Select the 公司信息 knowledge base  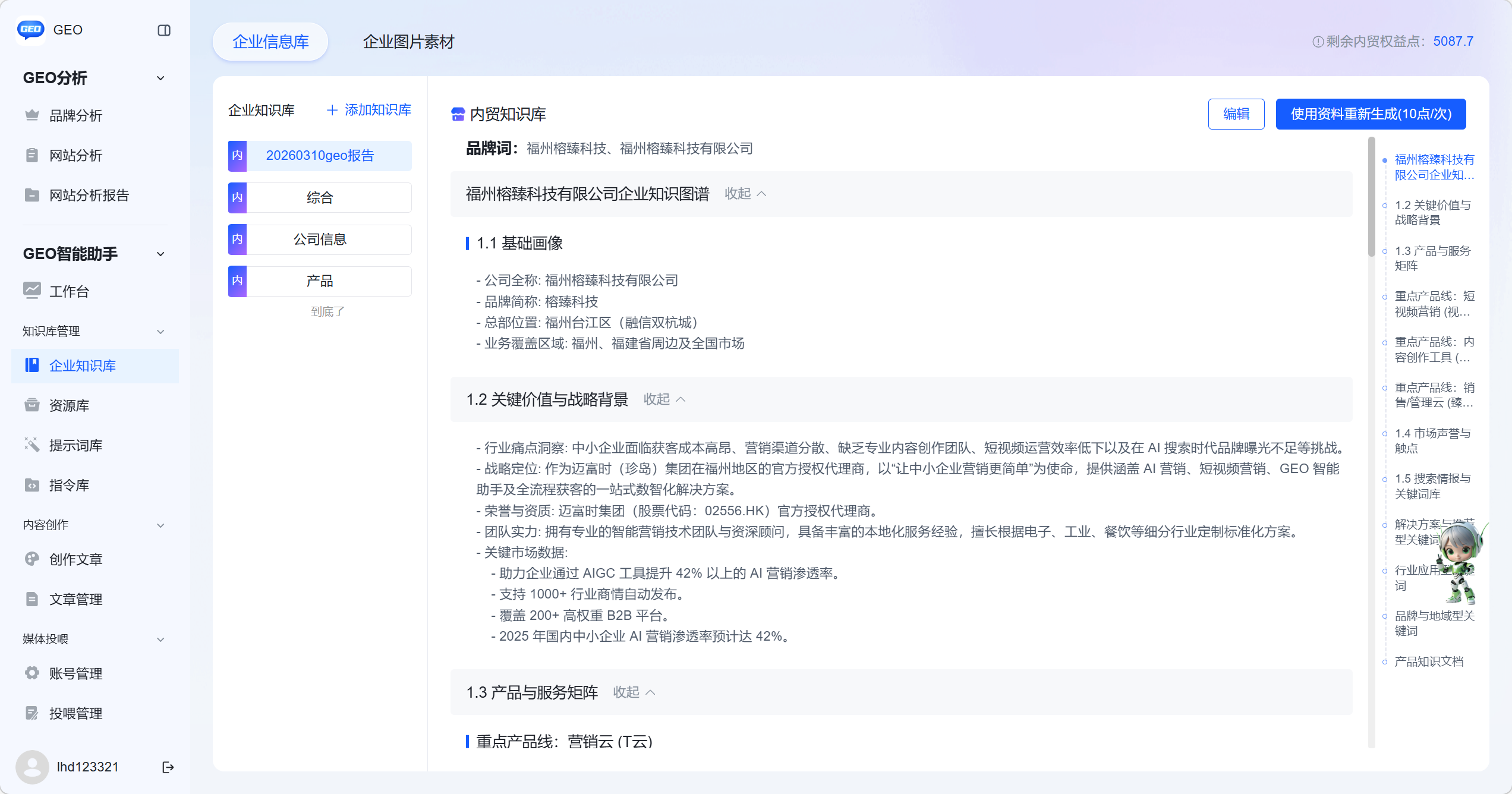pos(320,240)
